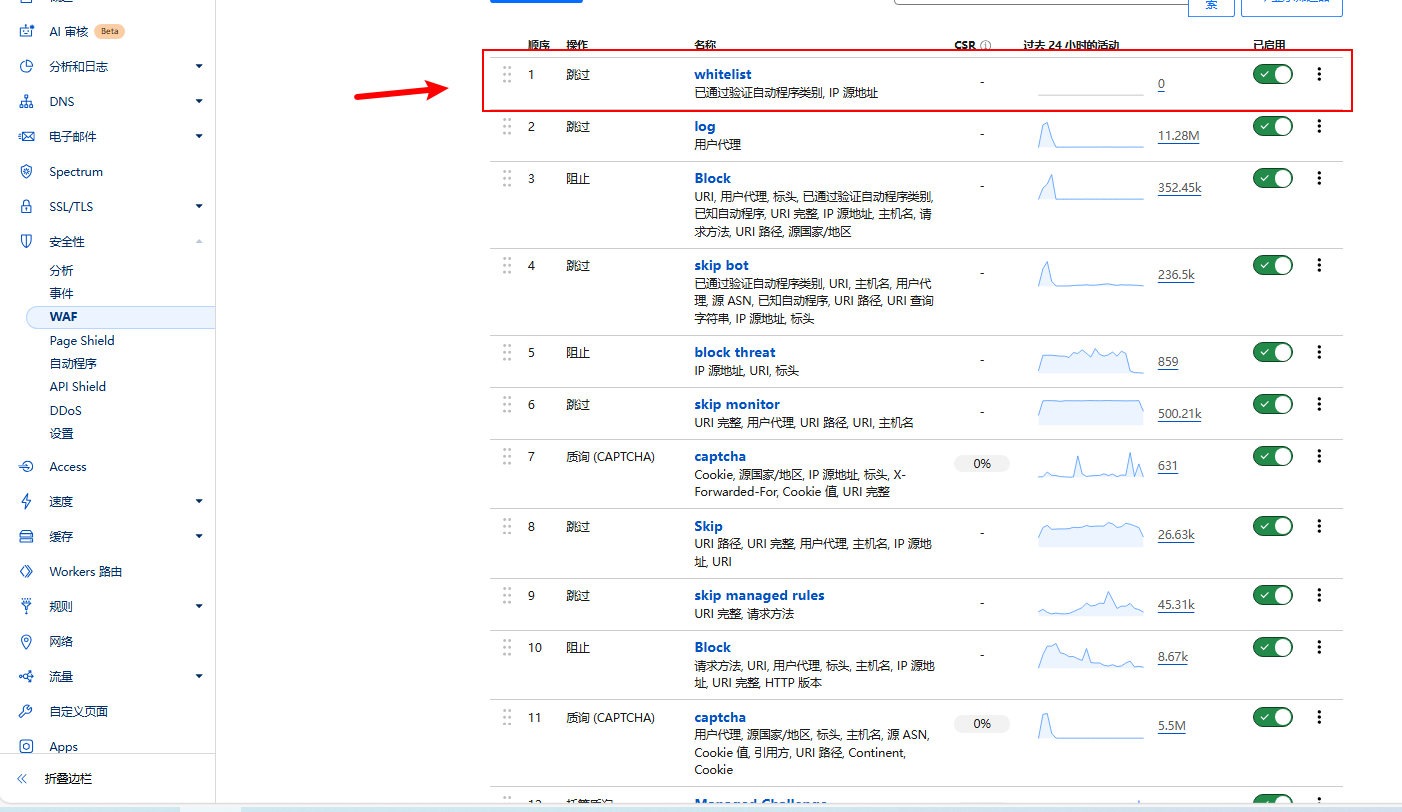Screen dimensions: 1402x812
Task: Expand the cache (缓存) sidebar section
Action: coord(199,537)
